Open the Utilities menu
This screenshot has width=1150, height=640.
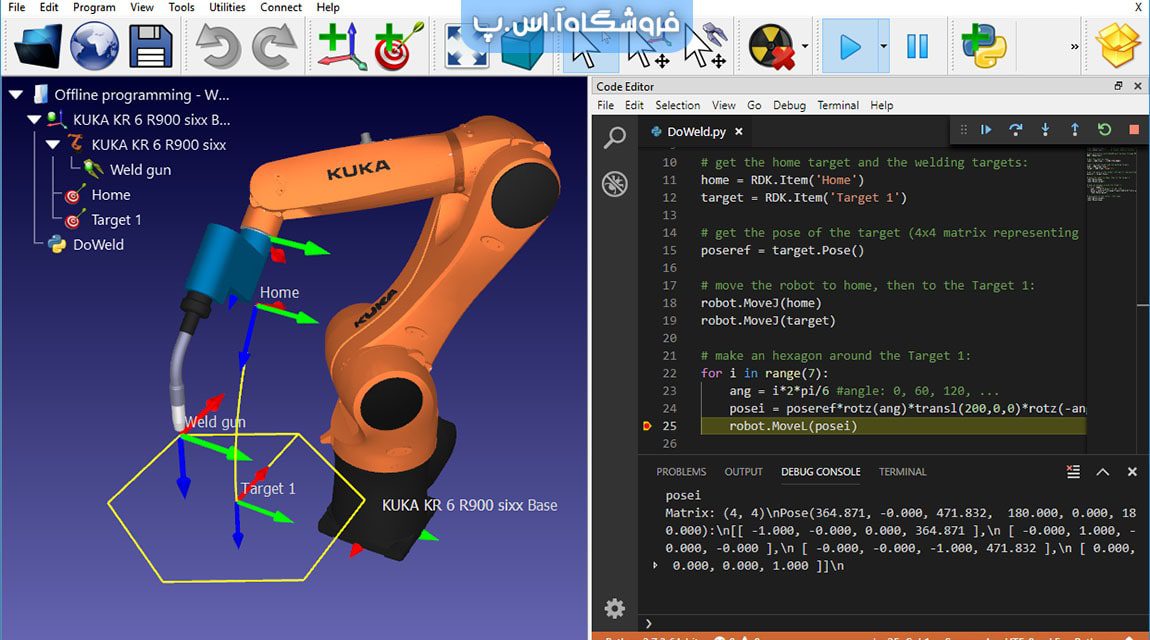227,7
